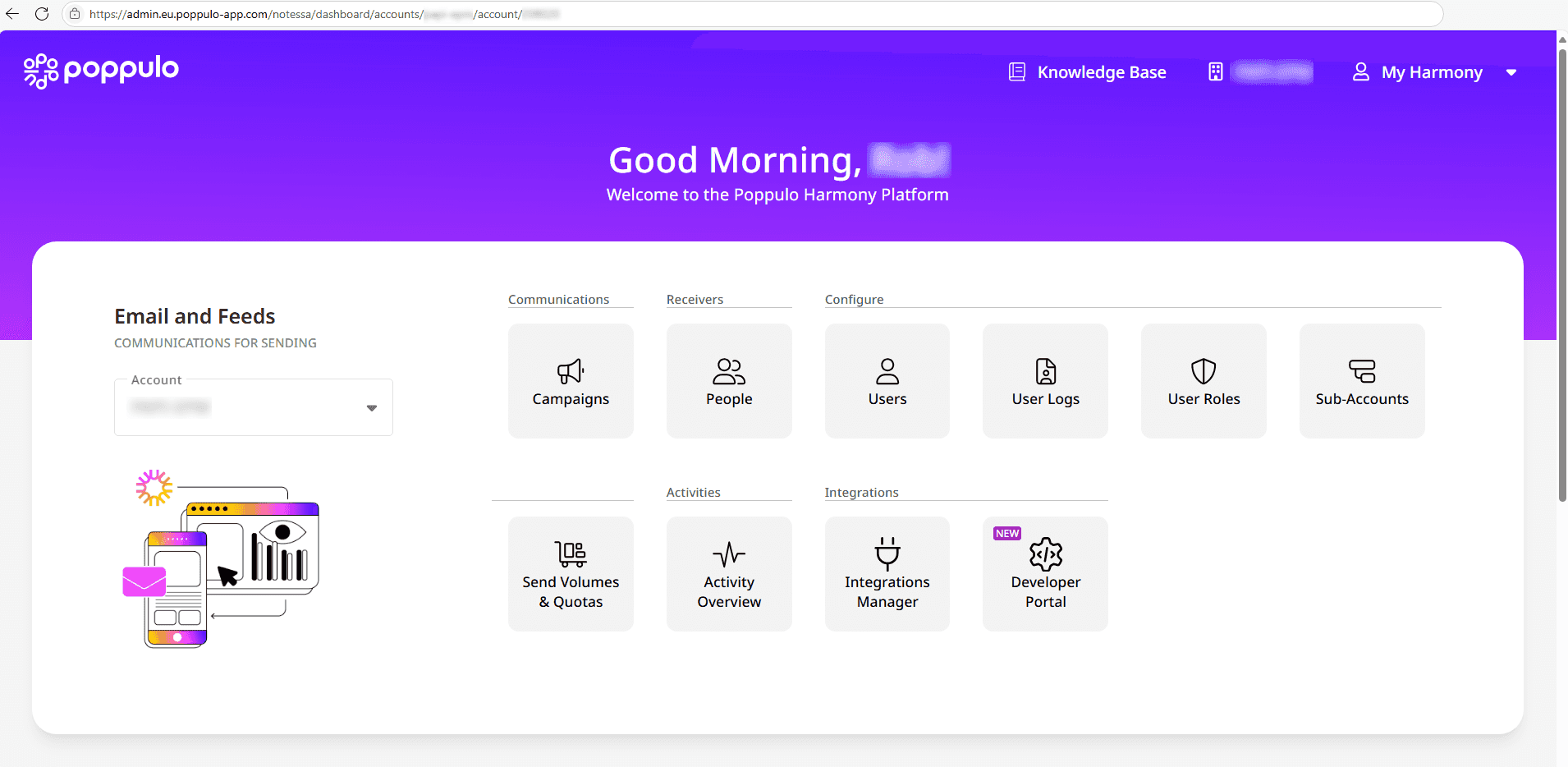Open the Account selector dropdown
The height and width of the screenshot is (767, 1568).
pyautogui.click(x=254, y=407)
